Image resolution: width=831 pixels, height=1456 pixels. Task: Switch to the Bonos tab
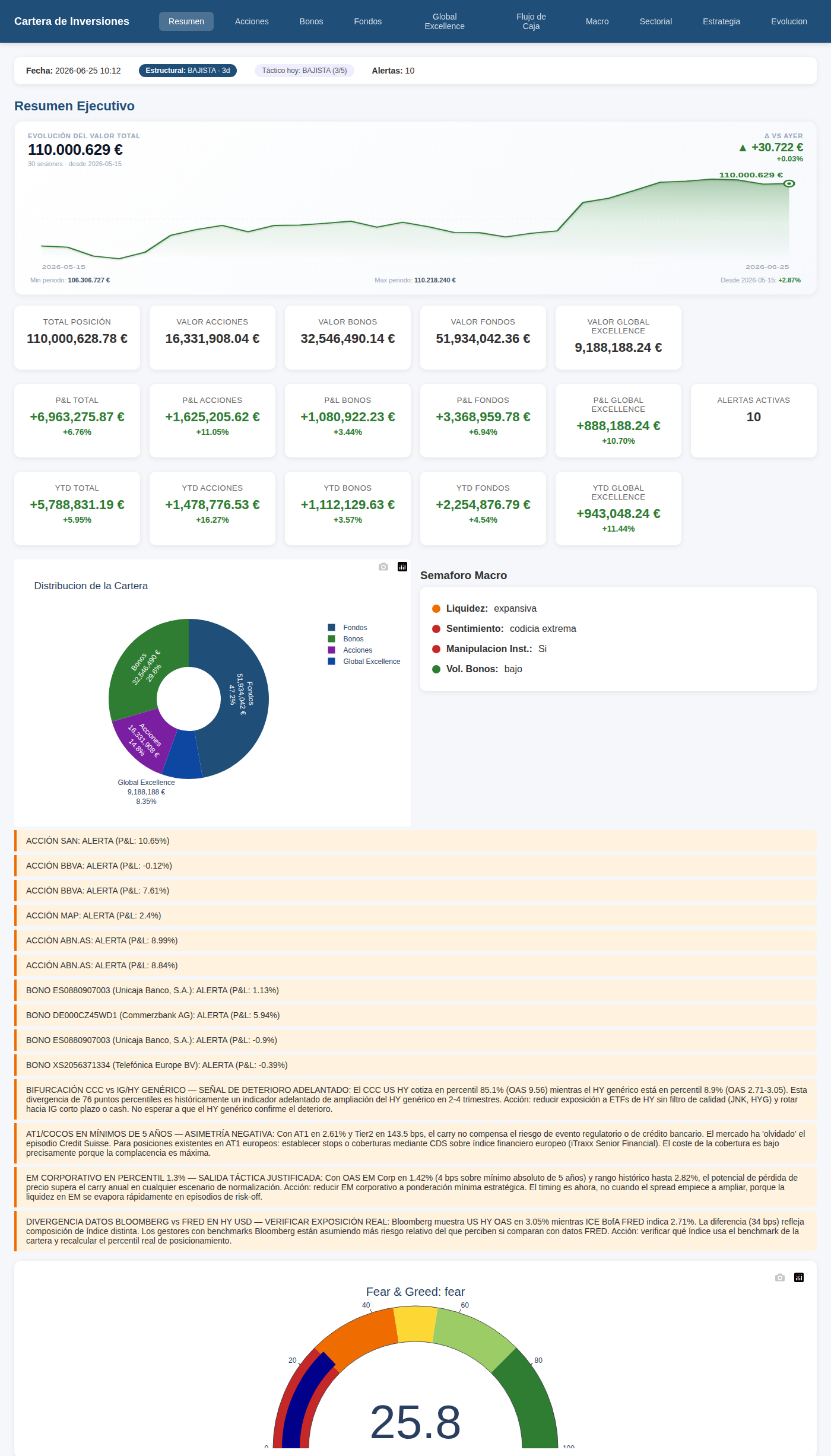pyautogui.click(x=311, y=21)
